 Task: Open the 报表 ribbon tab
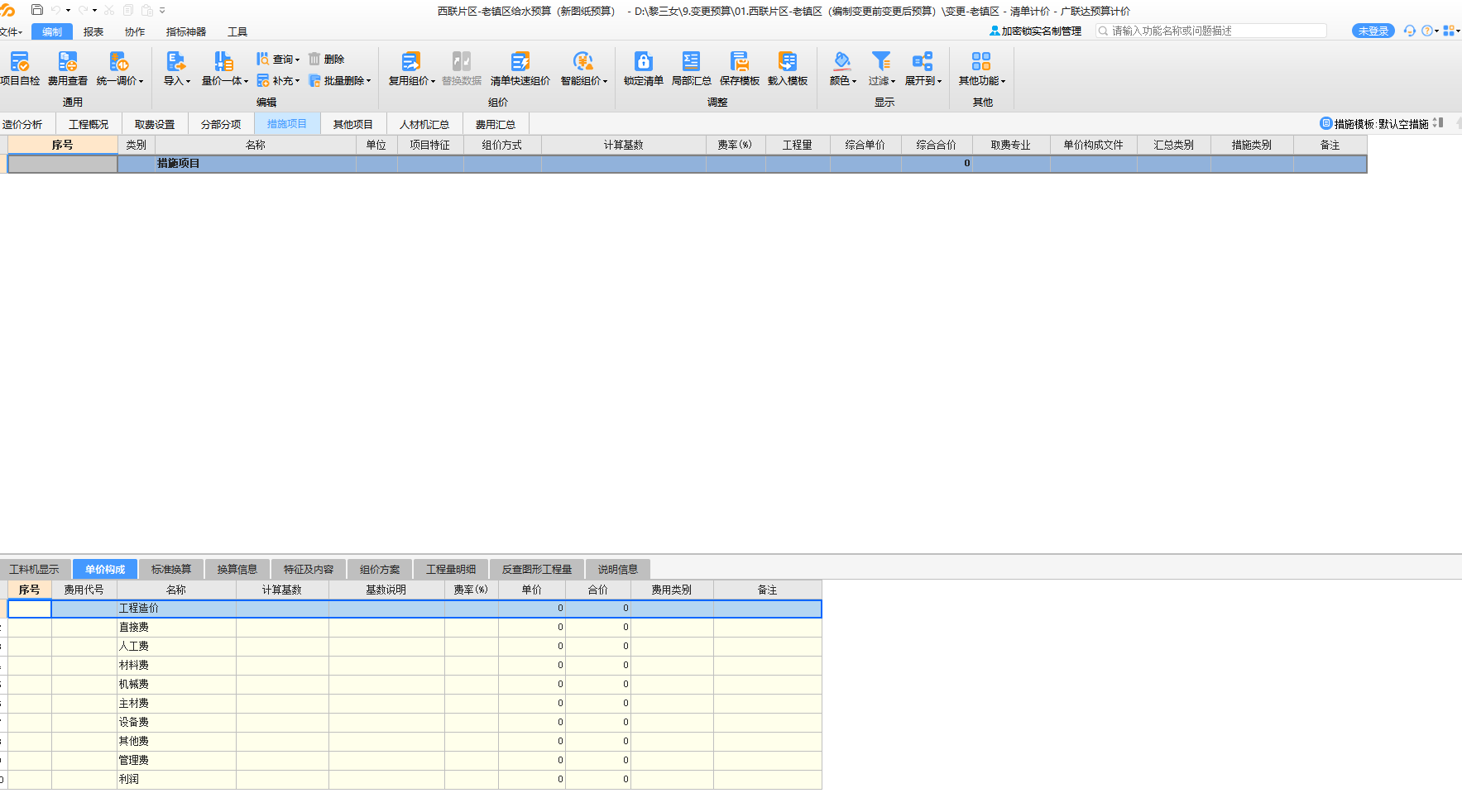pyautogui.click(x=93, y=31)
